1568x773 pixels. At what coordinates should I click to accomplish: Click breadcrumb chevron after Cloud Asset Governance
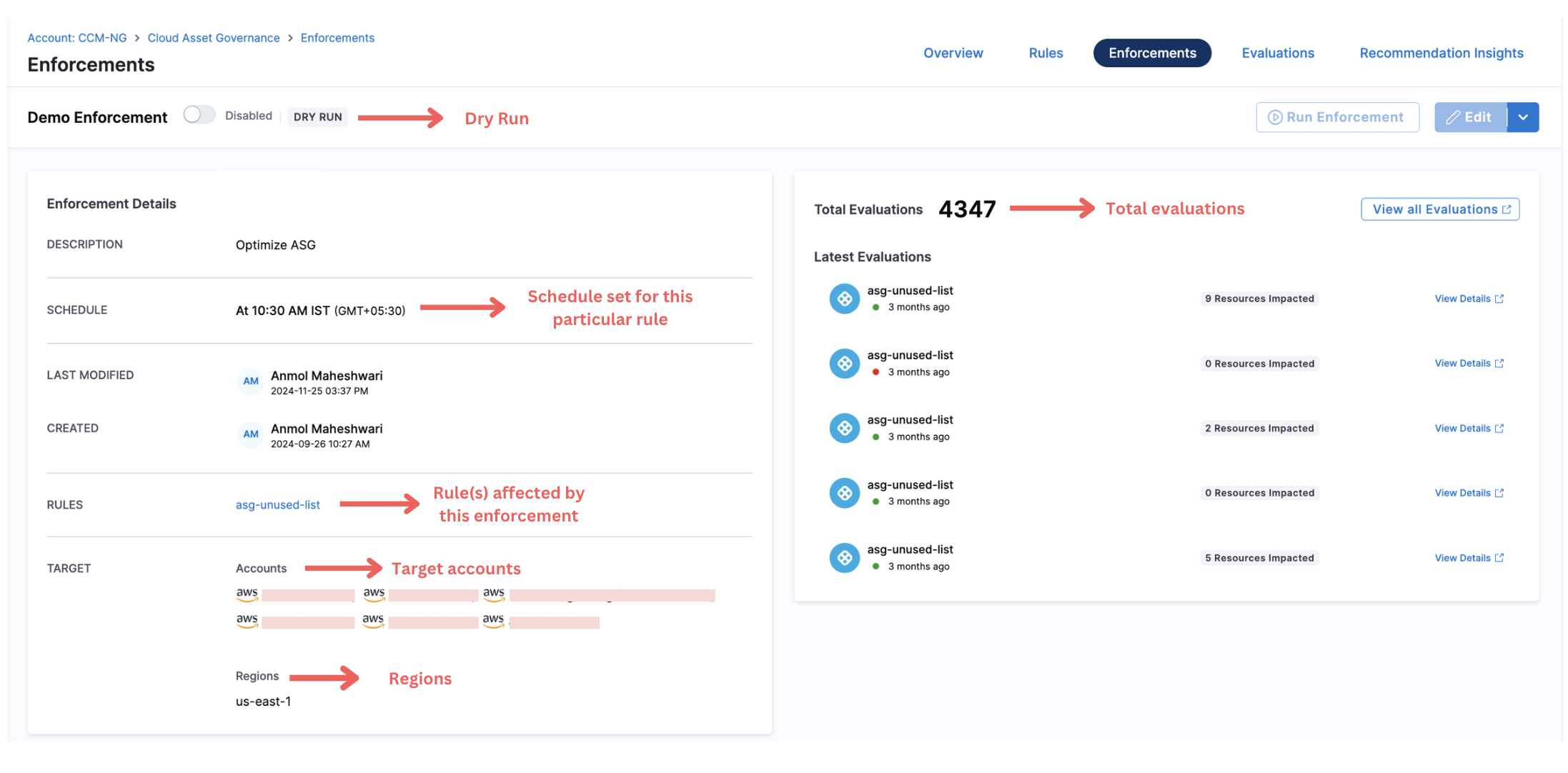[290, 38]
